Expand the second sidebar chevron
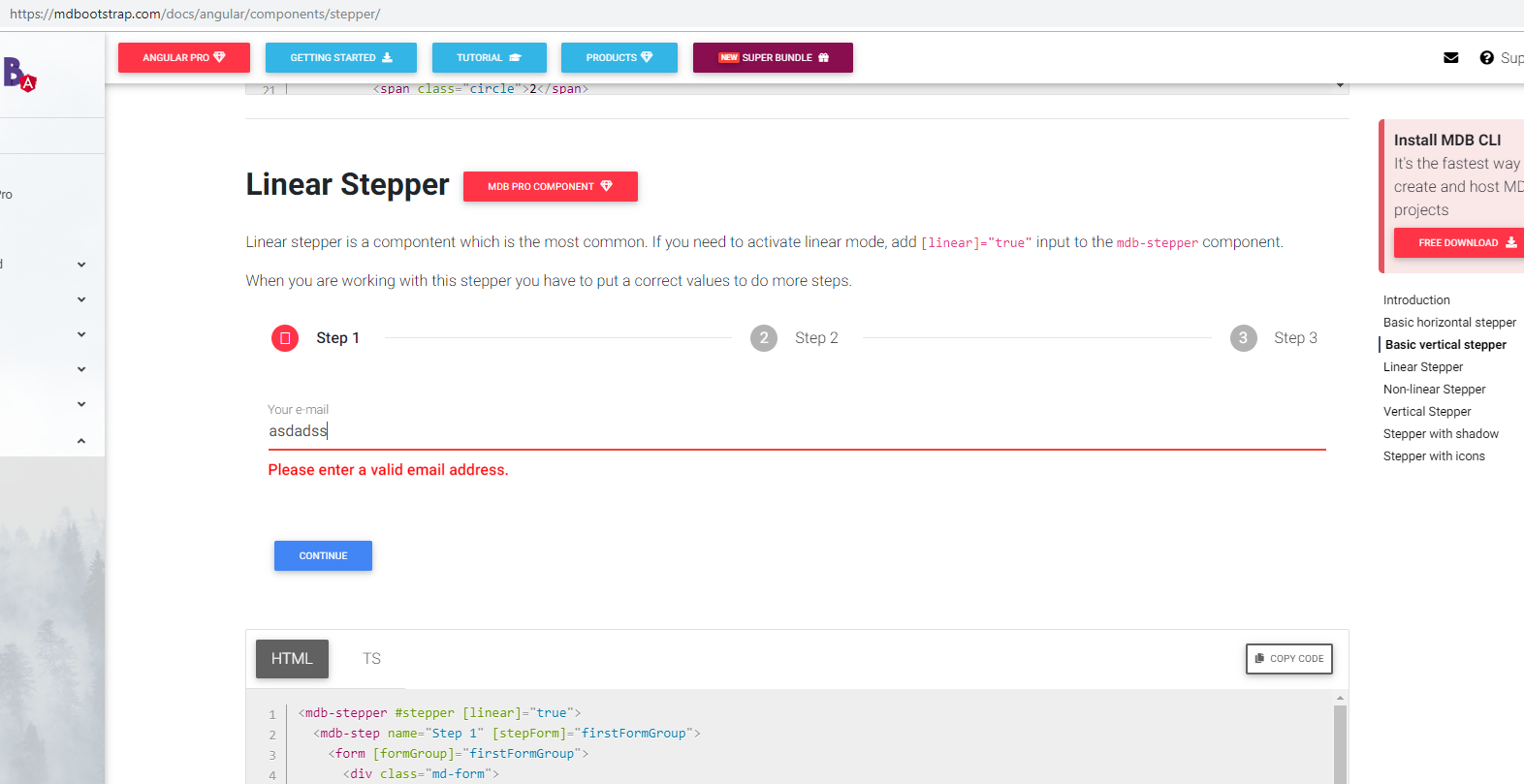Image resolution: width=1524 pixels, height=784 pixels. (x=81, y=299)
